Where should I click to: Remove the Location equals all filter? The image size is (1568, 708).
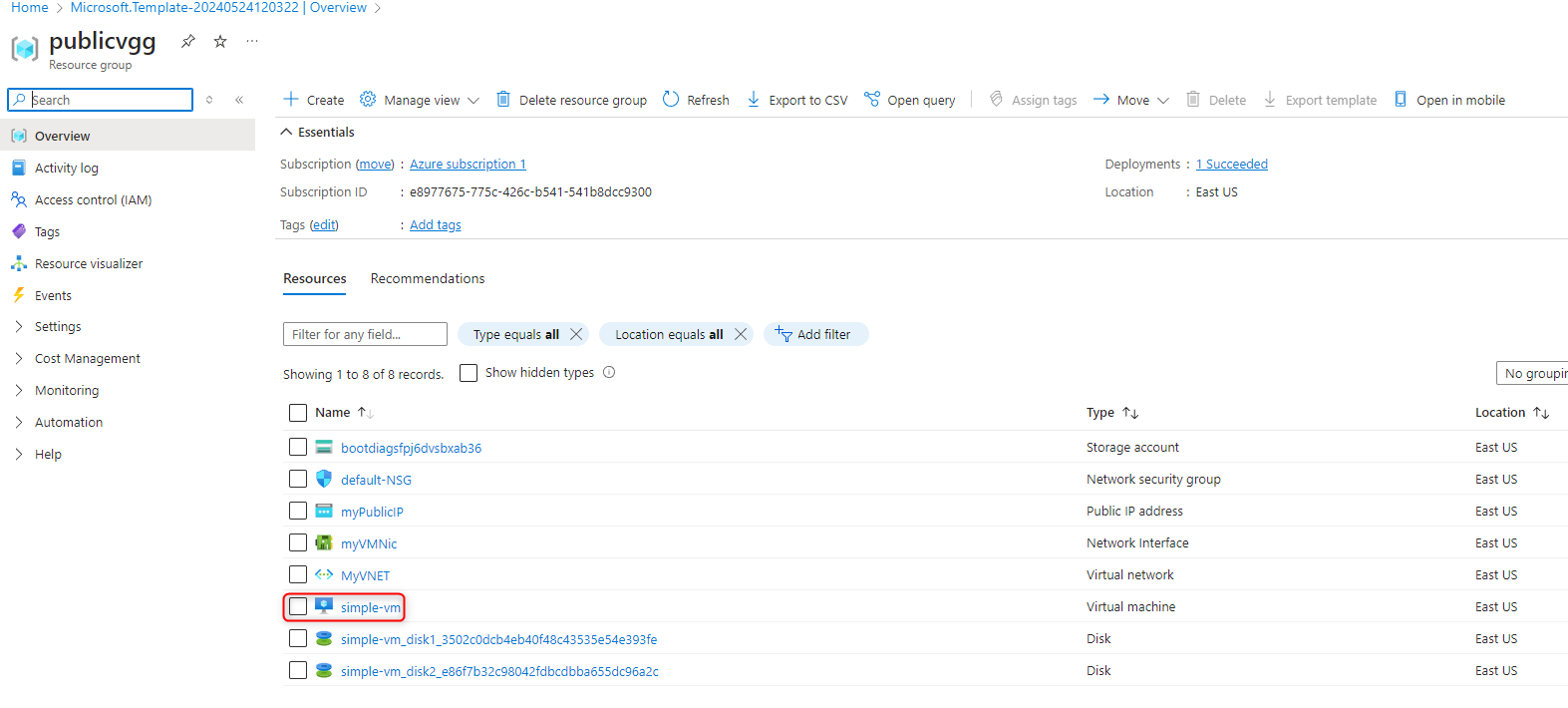[x=741, y=334]
